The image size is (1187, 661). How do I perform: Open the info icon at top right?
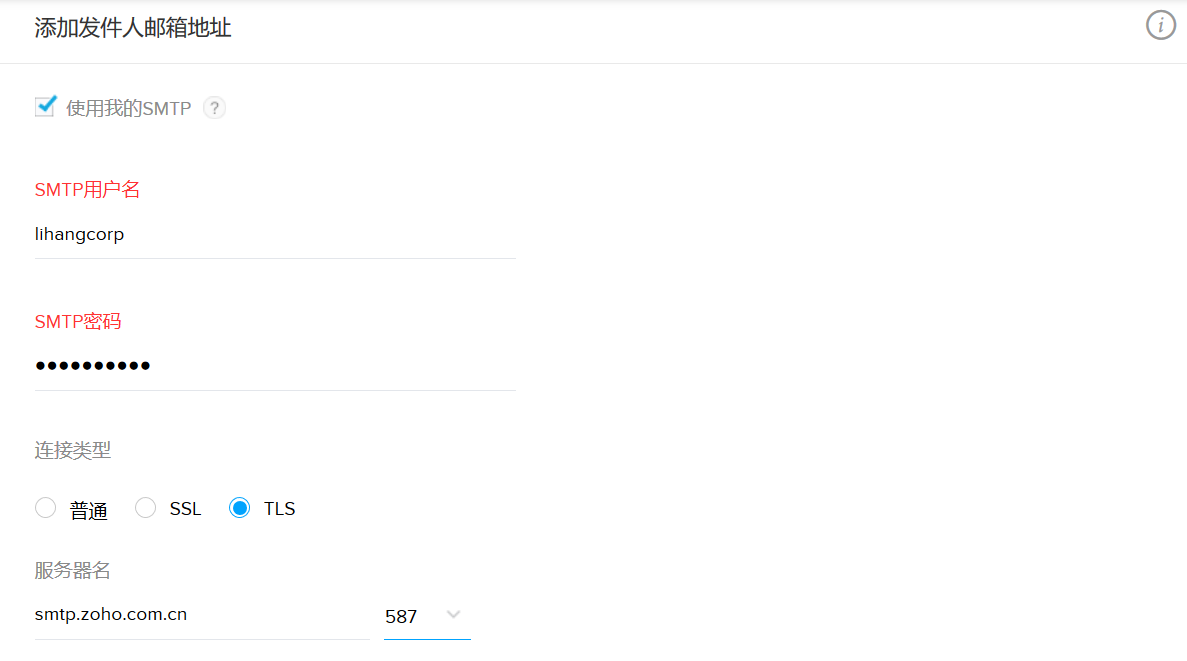(x=1161, y=25)
